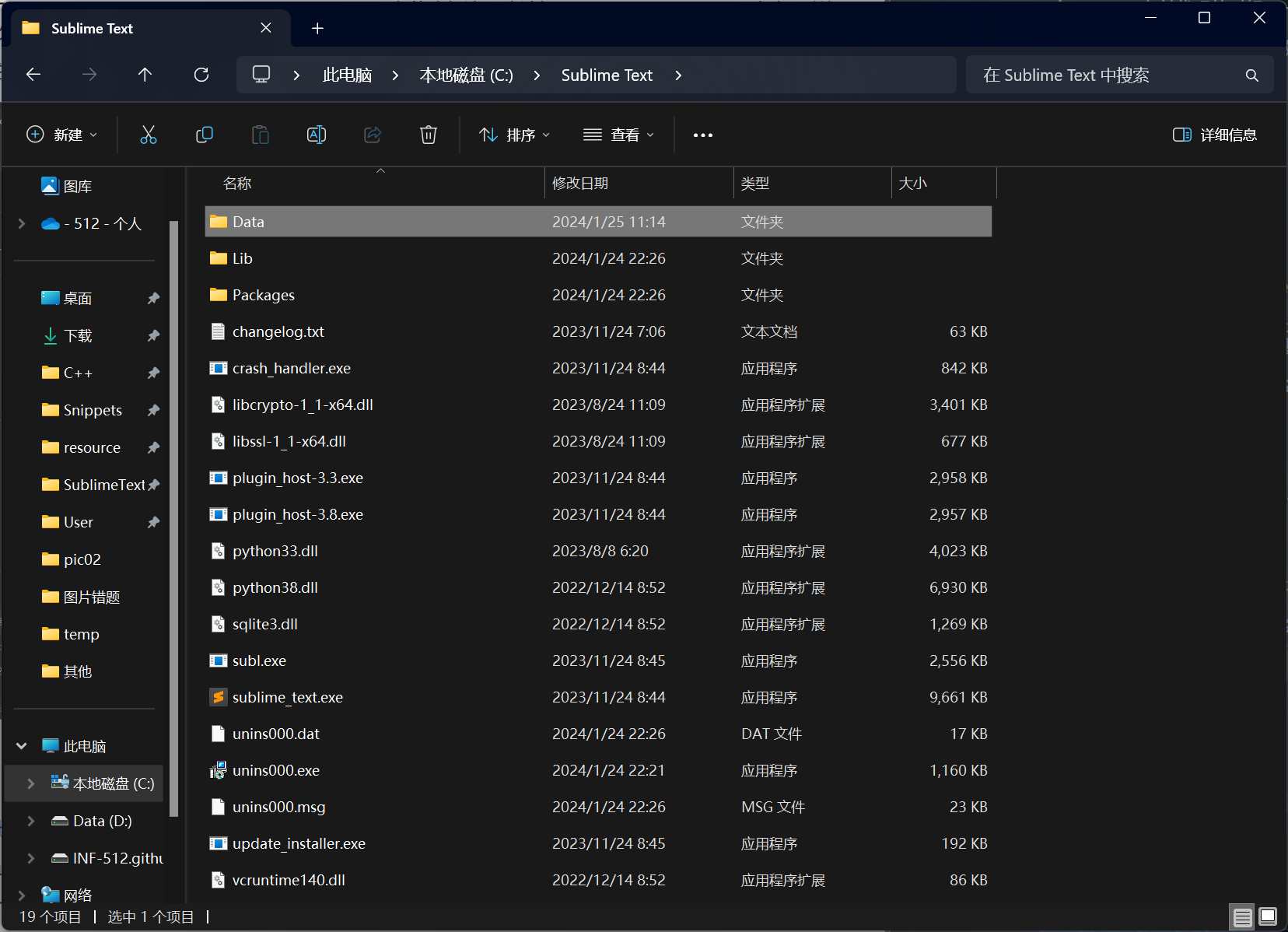
Task: Select the Data folder row
Action: coord(598,222)
